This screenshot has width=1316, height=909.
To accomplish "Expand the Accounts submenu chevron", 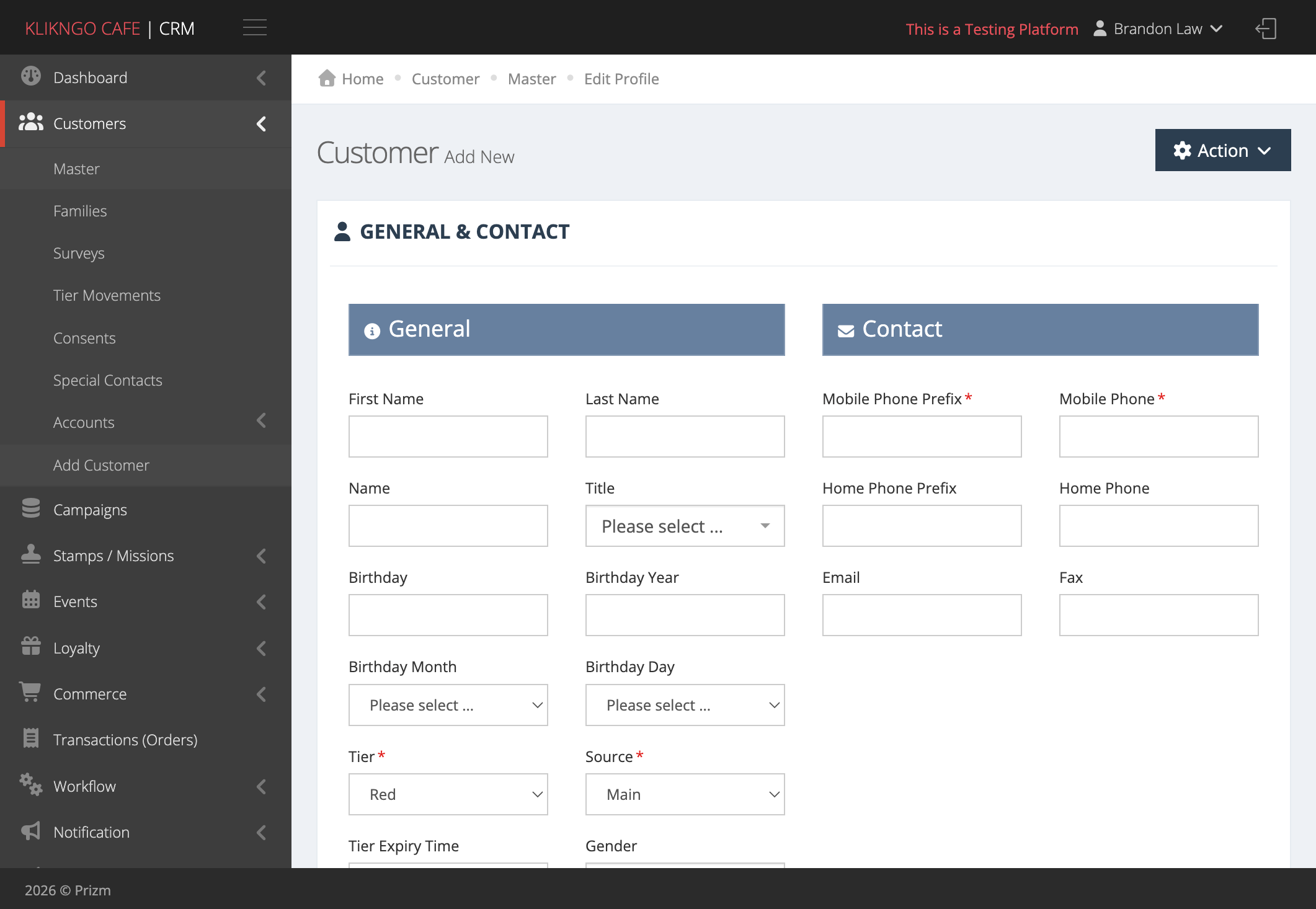I will coord(262,421).
